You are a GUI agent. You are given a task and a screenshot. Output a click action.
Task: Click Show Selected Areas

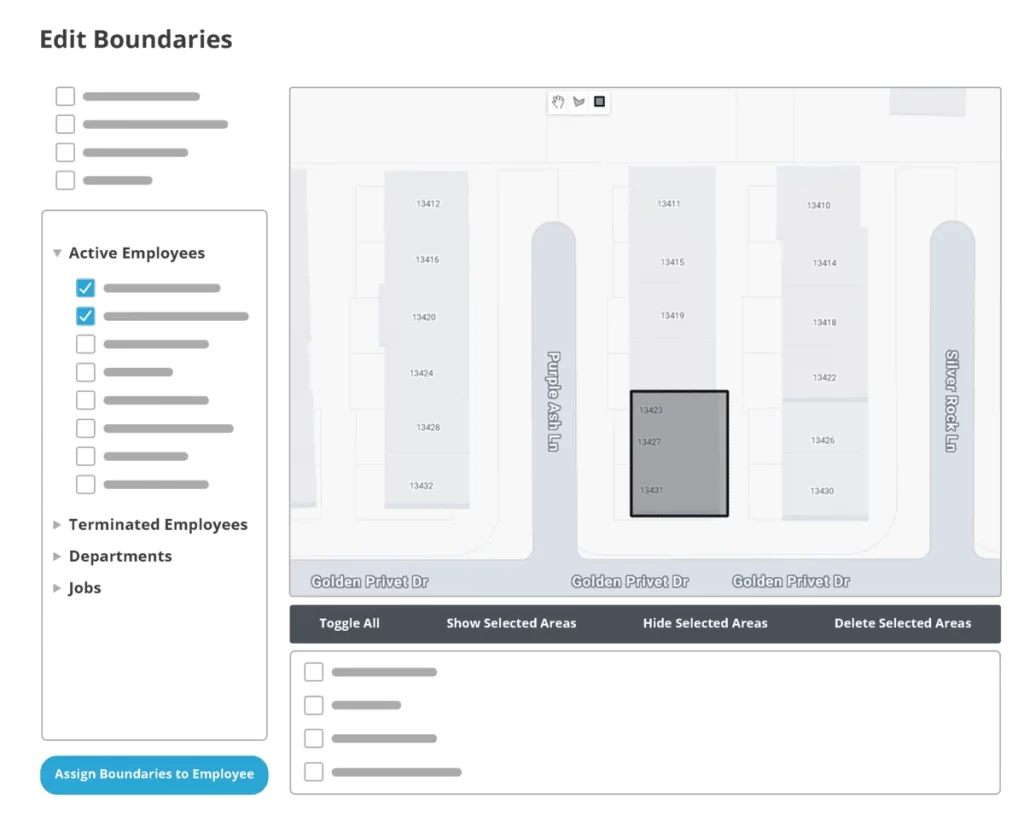[511, 624]
